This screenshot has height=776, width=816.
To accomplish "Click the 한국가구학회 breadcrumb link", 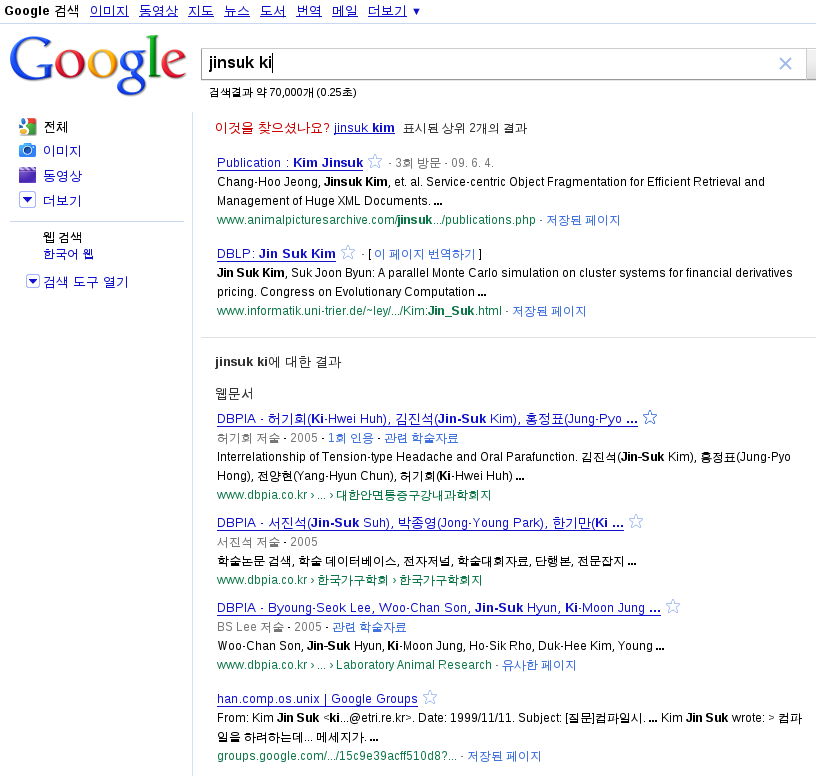I will (x=352, y=580).
